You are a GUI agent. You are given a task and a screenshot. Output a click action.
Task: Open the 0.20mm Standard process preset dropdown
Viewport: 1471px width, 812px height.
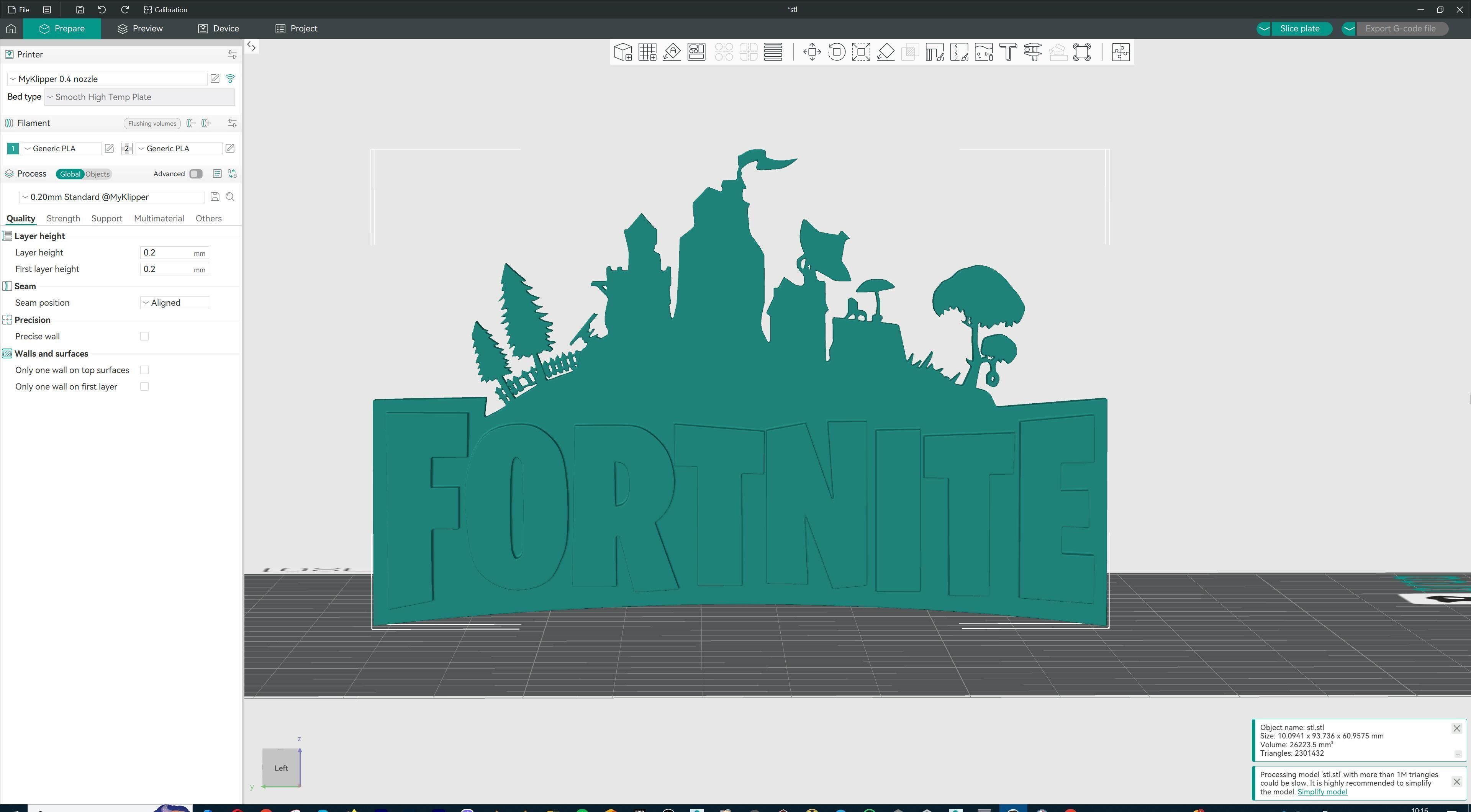coord(112,197)
